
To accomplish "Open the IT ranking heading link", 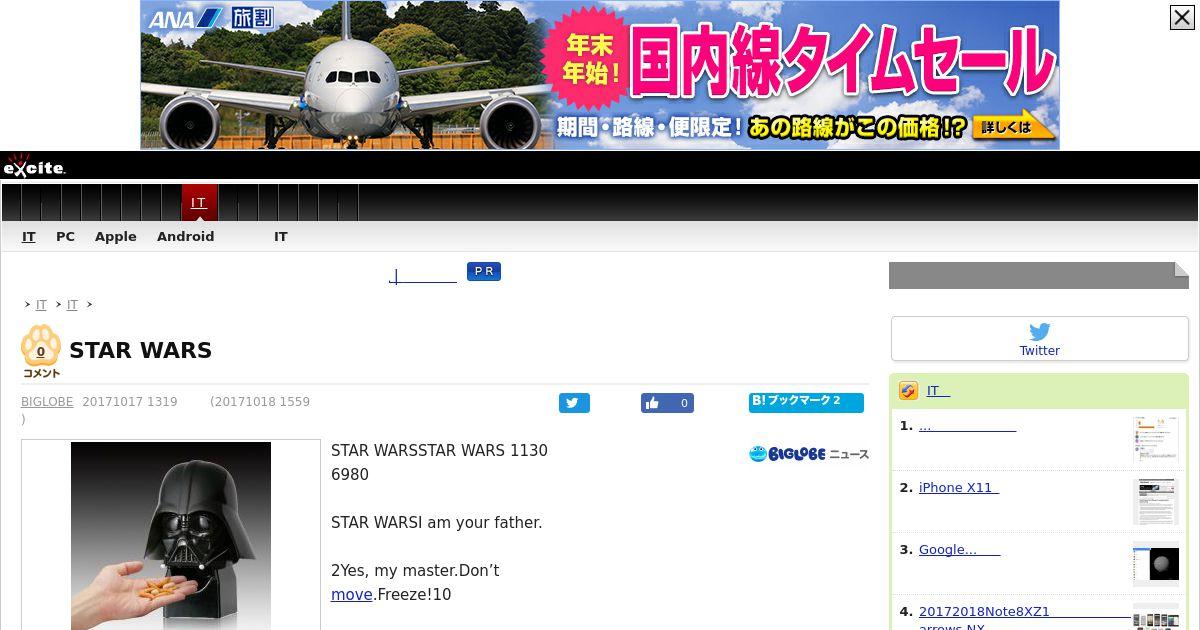I will point(938,391).
